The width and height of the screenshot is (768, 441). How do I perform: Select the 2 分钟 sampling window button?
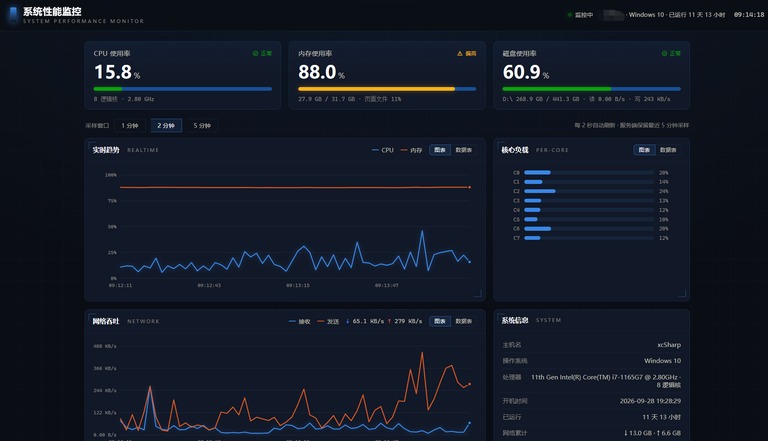coord(166,125)
